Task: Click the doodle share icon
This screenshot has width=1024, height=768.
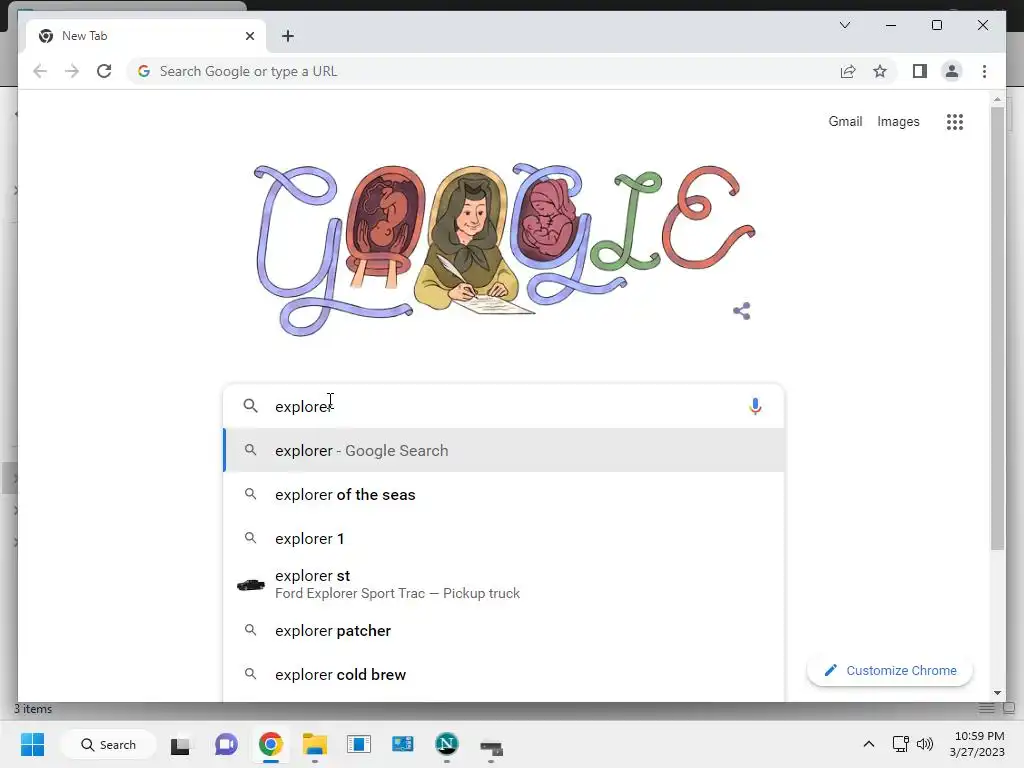Action: (x=741, y=311)
